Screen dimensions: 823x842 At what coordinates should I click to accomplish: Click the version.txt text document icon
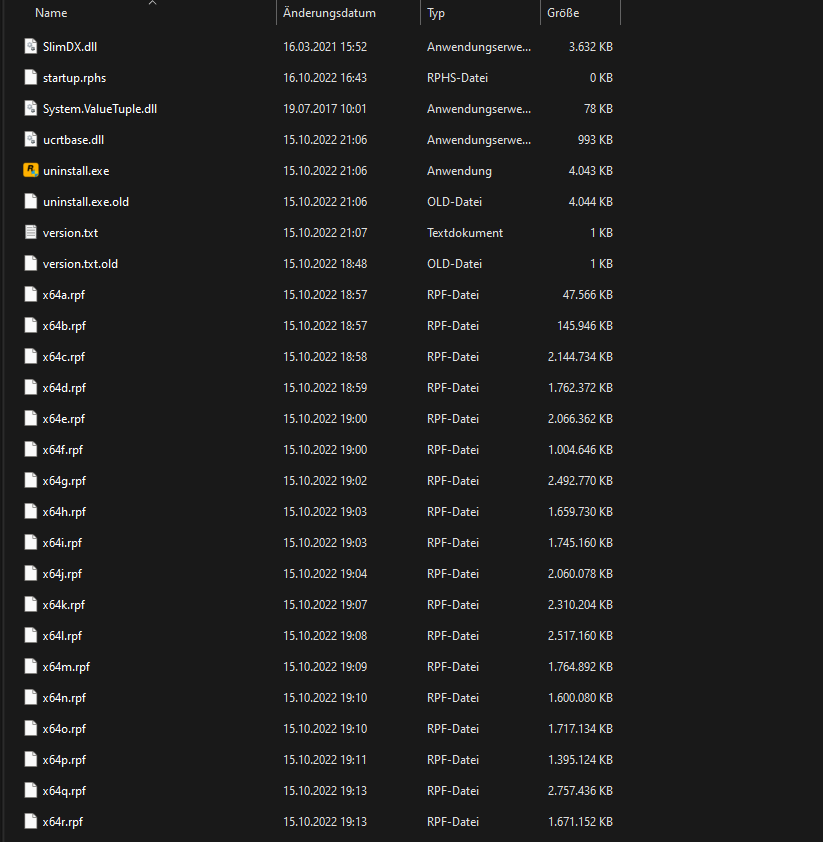tap(30, 233)
